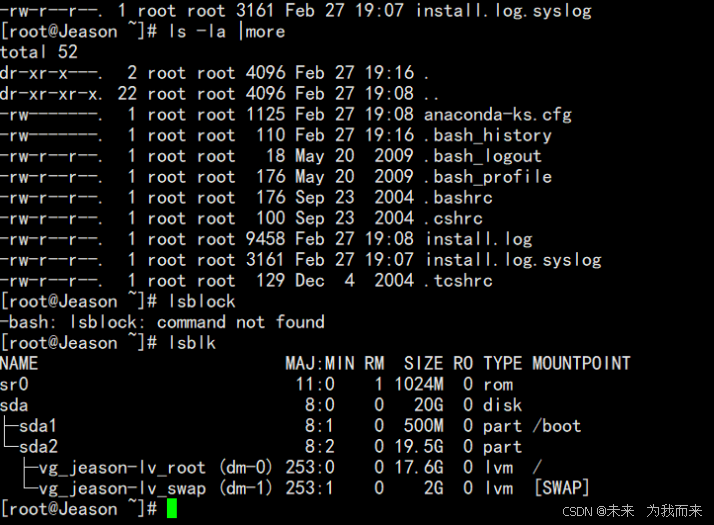Screen dimensions: 714x525
Task: Click the TYPE column header
Action: point(503,363)
